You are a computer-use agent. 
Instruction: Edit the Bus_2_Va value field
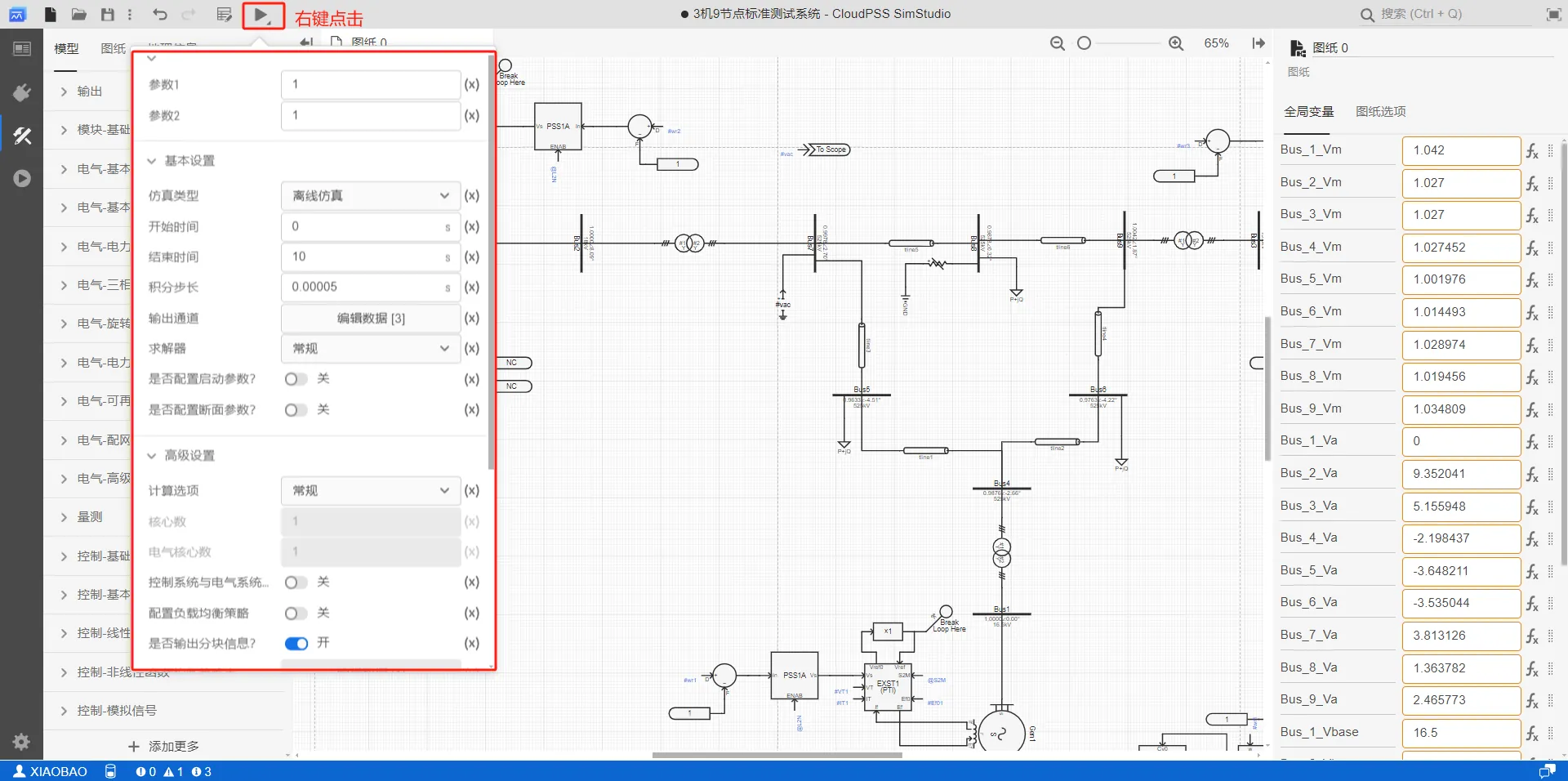pyautogui.click(x=1461, y=474)
